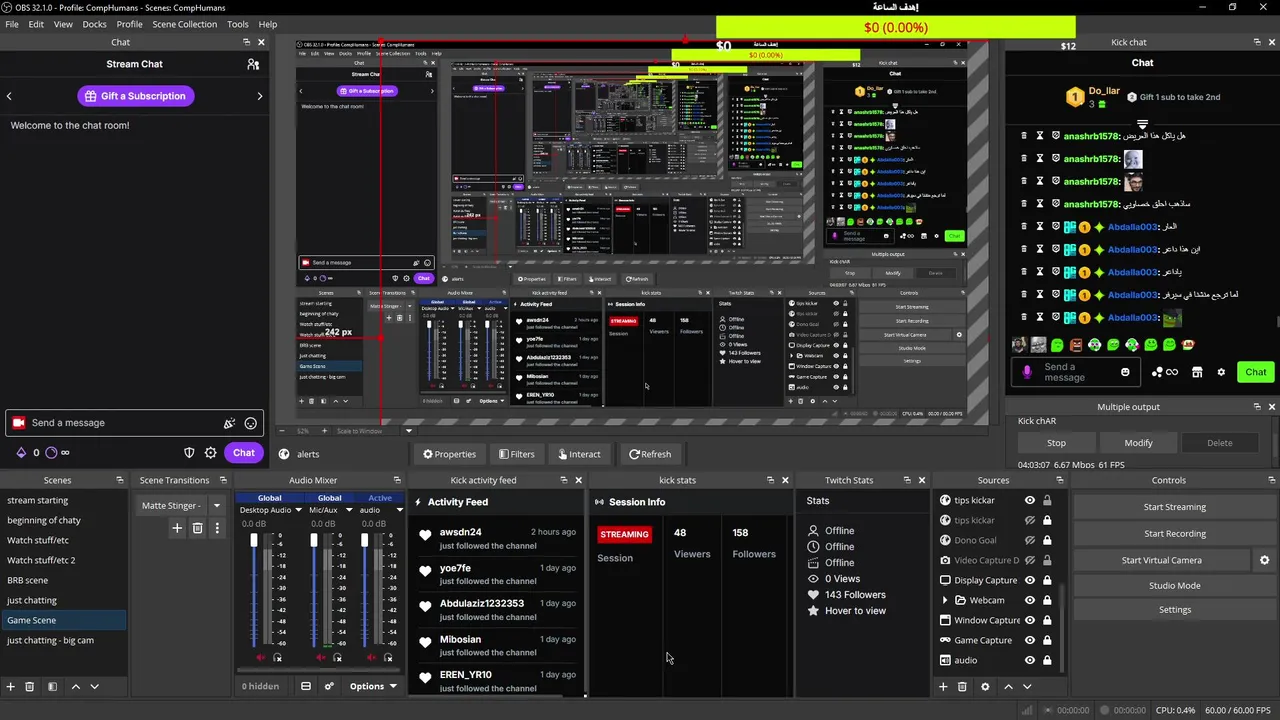
Task: Adjust audio source volume fader
Action: [364, 541]
